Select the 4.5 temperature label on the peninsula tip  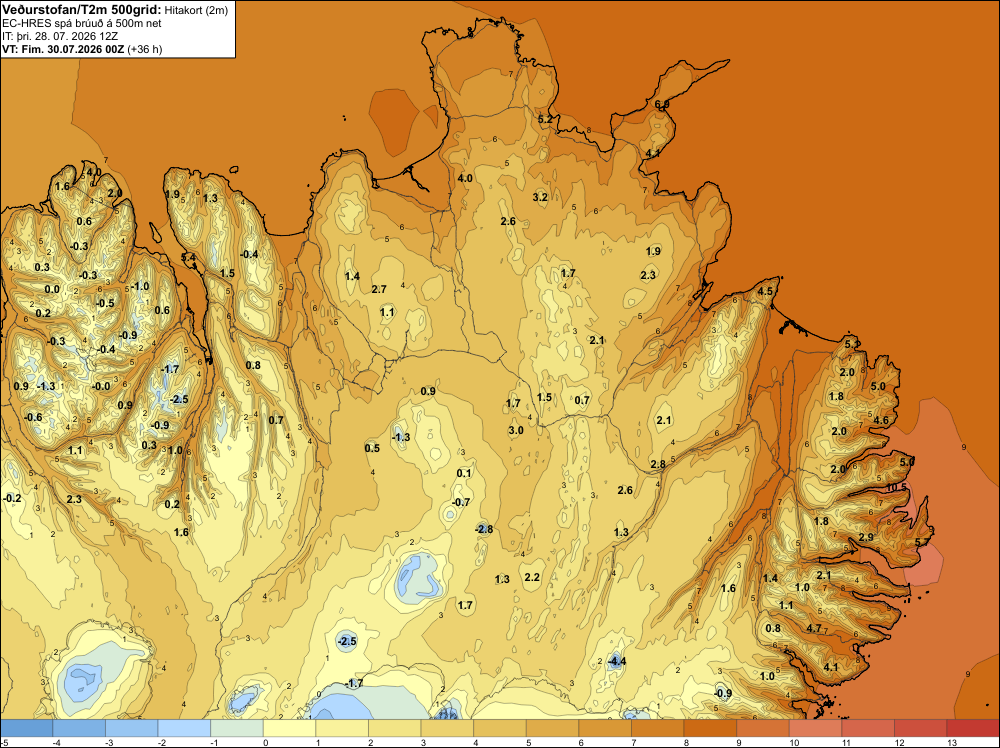[x=765, y=291]
